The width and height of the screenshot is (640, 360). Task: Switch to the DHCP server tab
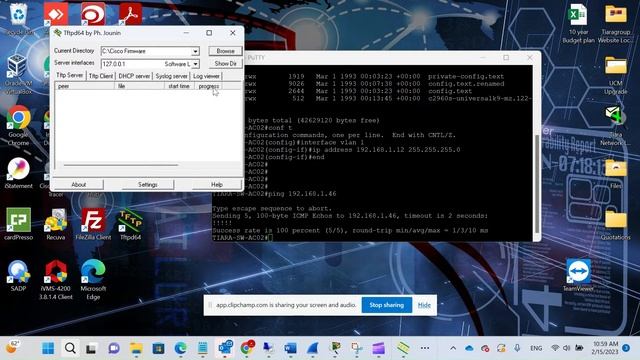(134, 76)
